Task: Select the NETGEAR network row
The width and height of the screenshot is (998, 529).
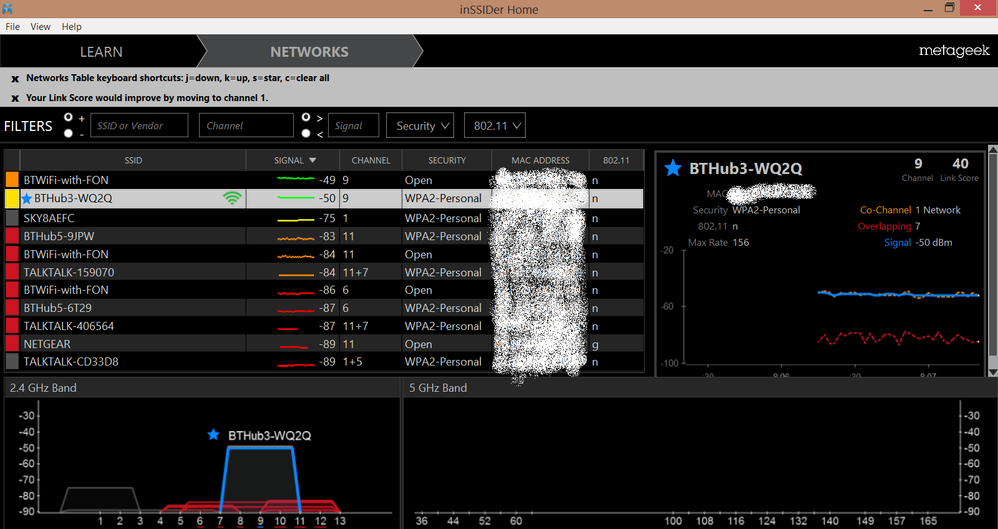Action: 324,344
